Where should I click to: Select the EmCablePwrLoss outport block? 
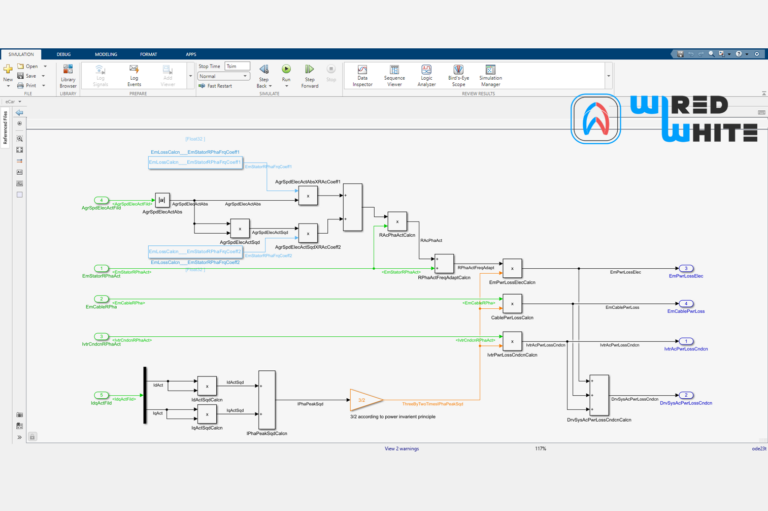point(686,304)
